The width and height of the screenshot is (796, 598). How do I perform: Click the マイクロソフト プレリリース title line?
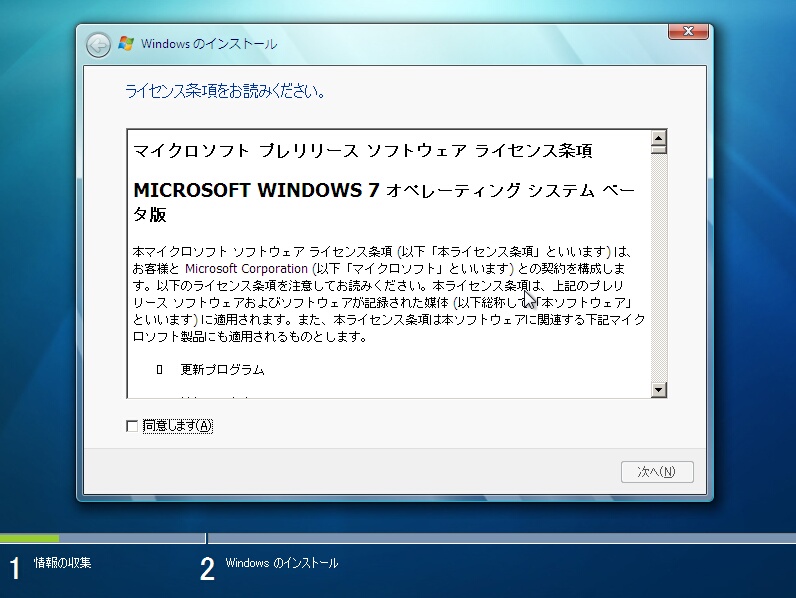362,151
